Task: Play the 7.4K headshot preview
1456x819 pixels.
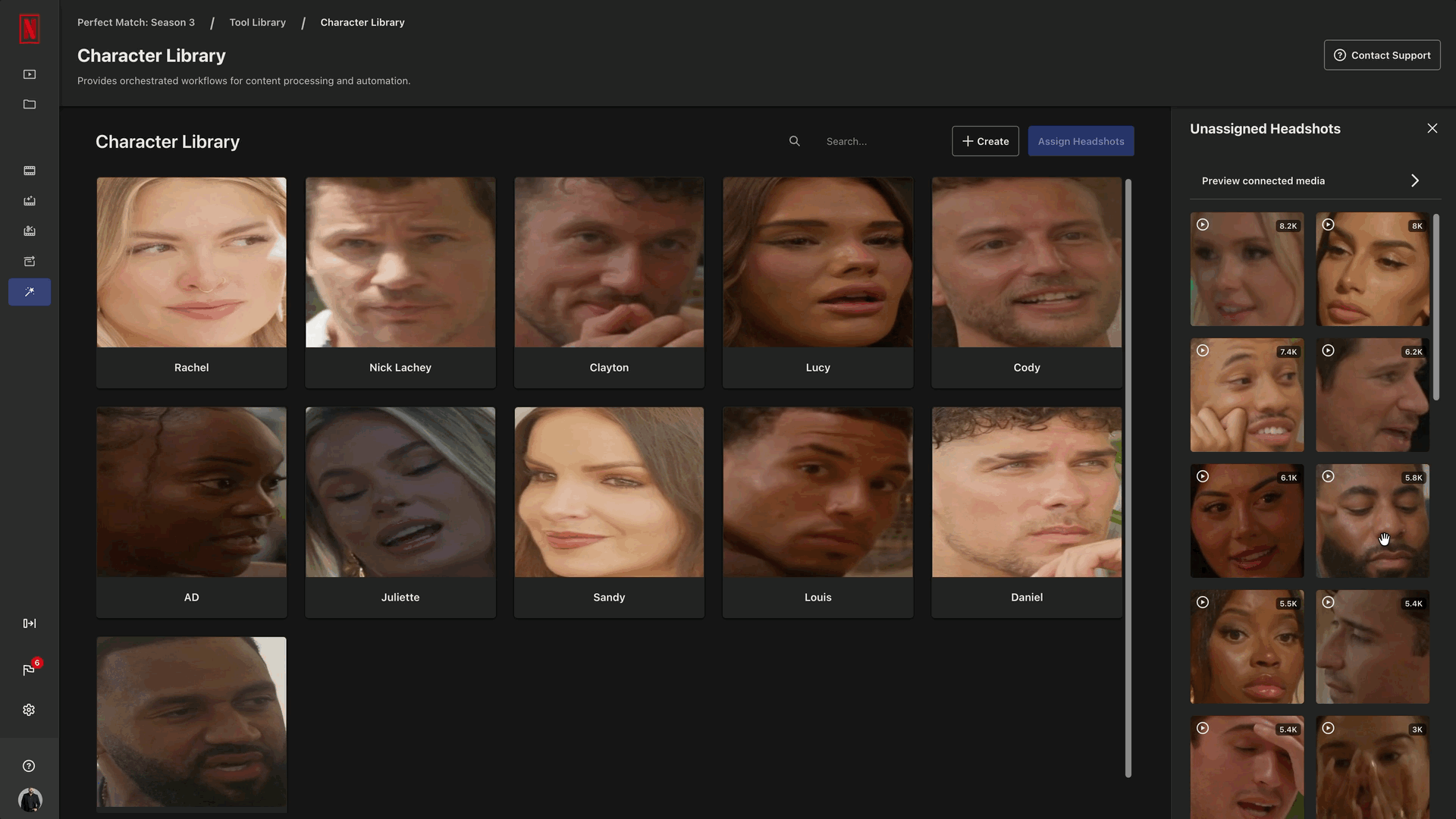Action: (x=1203, y=350)
